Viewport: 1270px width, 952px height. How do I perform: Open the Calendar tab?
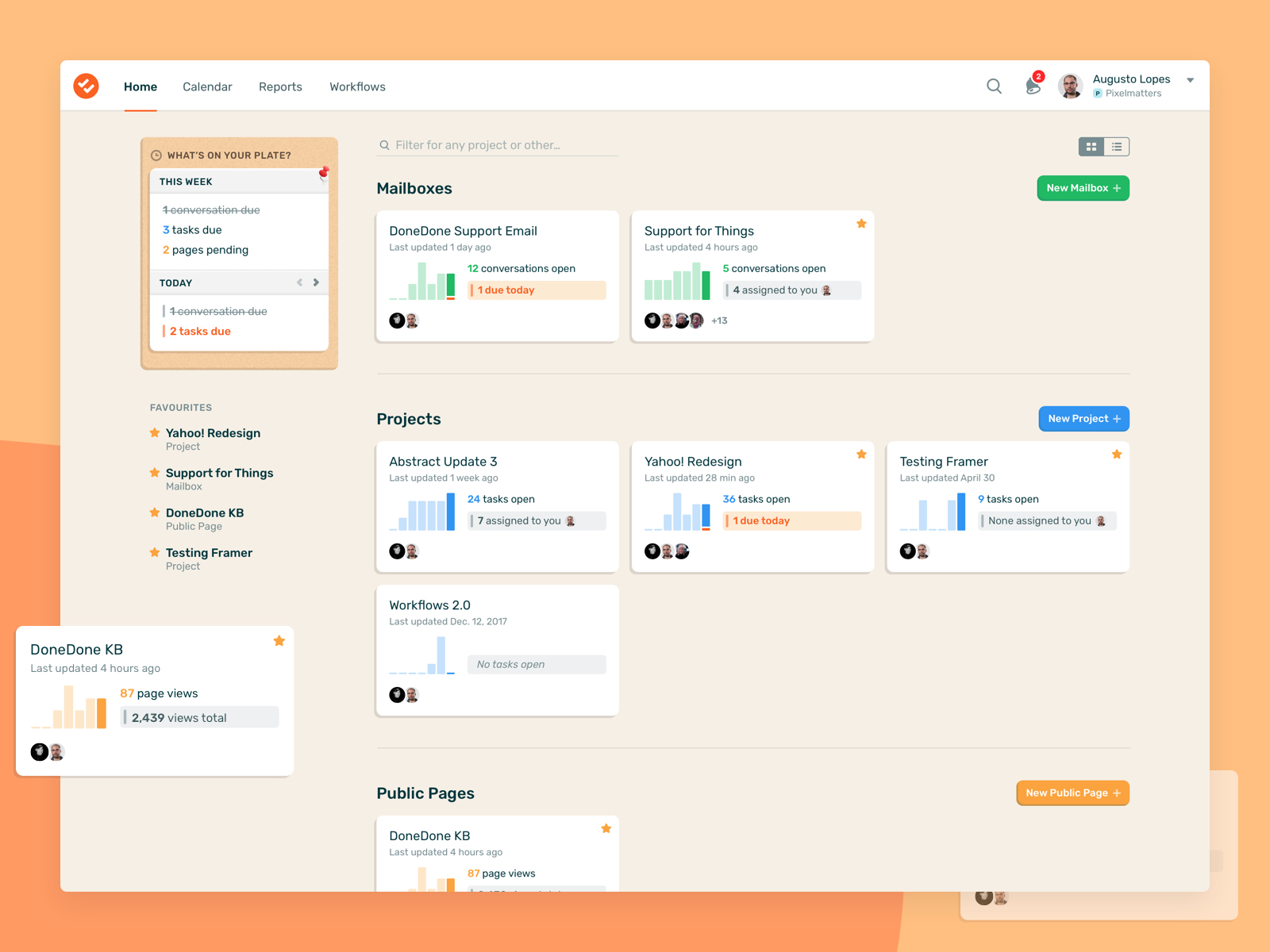coord(207,86)
